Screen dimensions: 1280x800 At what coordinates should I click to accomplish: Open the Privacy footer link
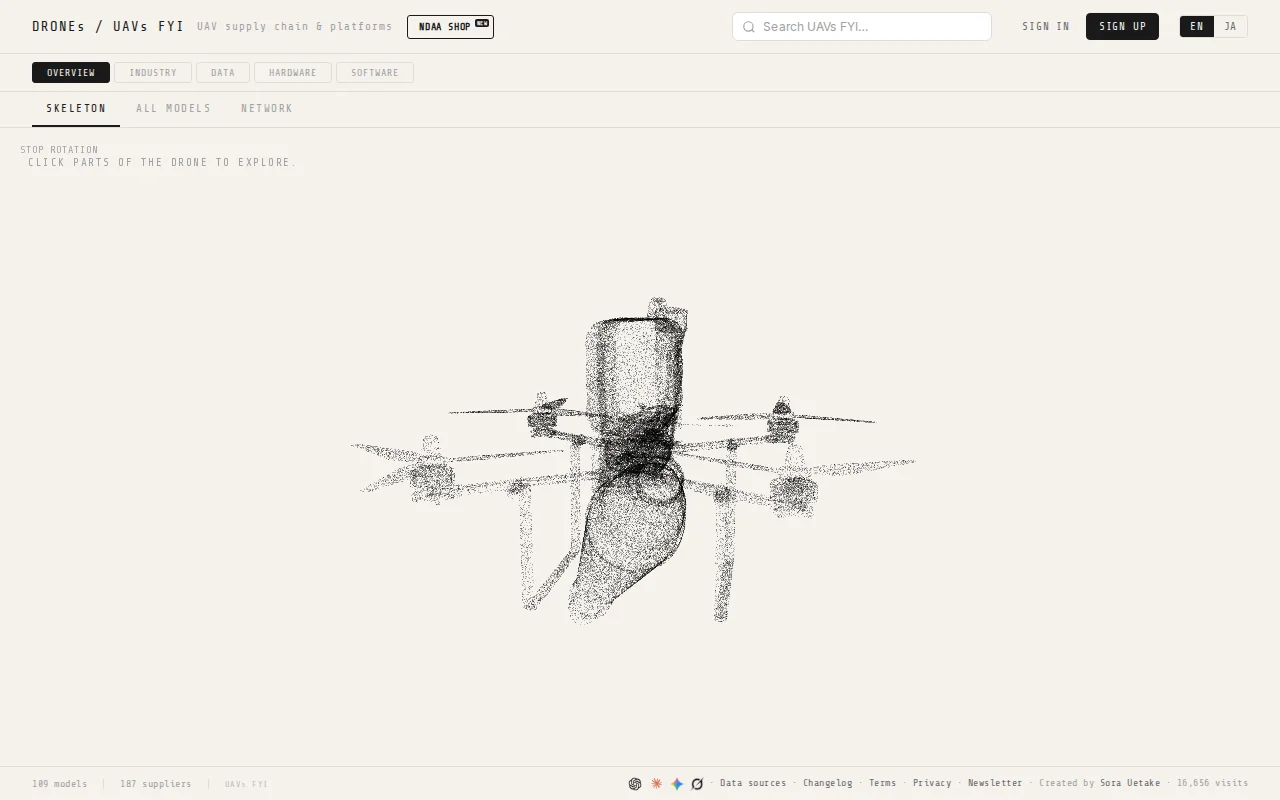(x=932, y=784)
